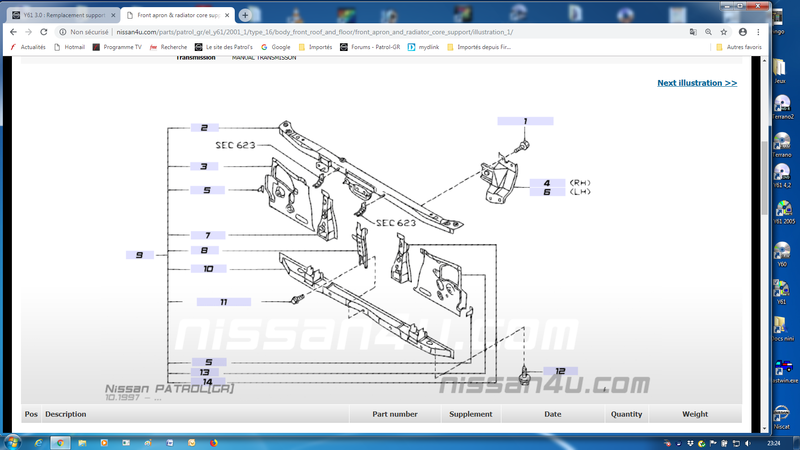Click the Quantity column header
This screenshot has height=450, width=800.
627,414
